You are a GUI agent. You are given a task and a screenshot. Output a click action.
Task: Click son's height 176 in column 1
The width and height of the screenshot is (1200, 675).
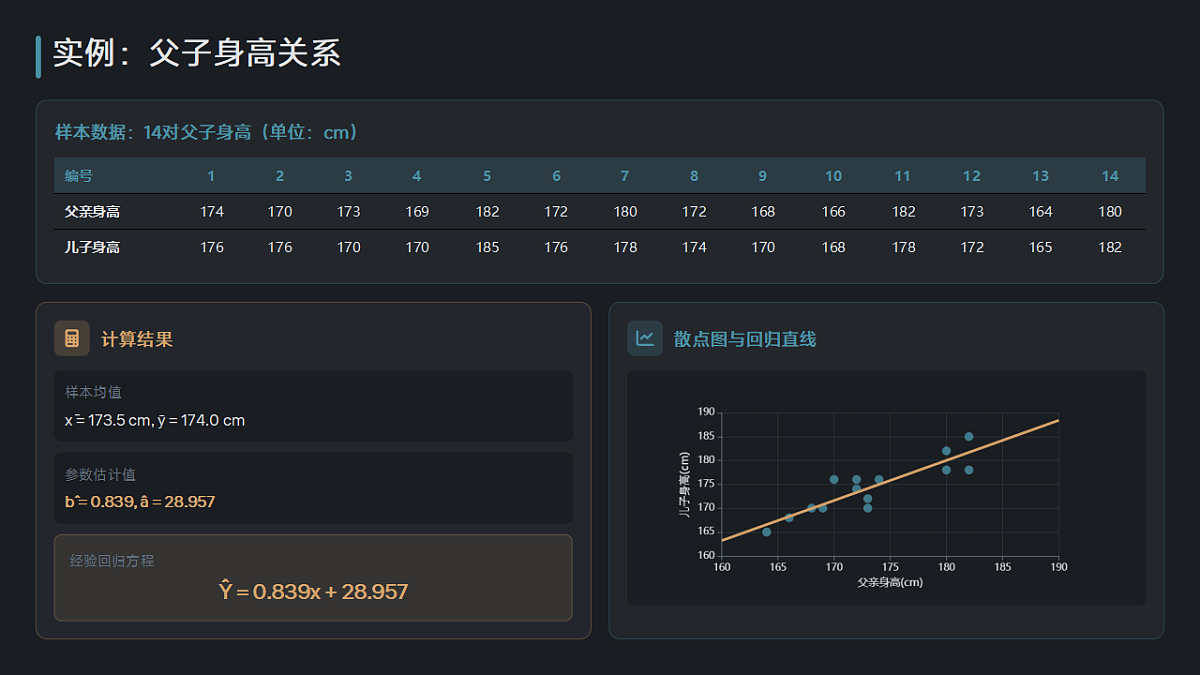click(x=212, y=247)
